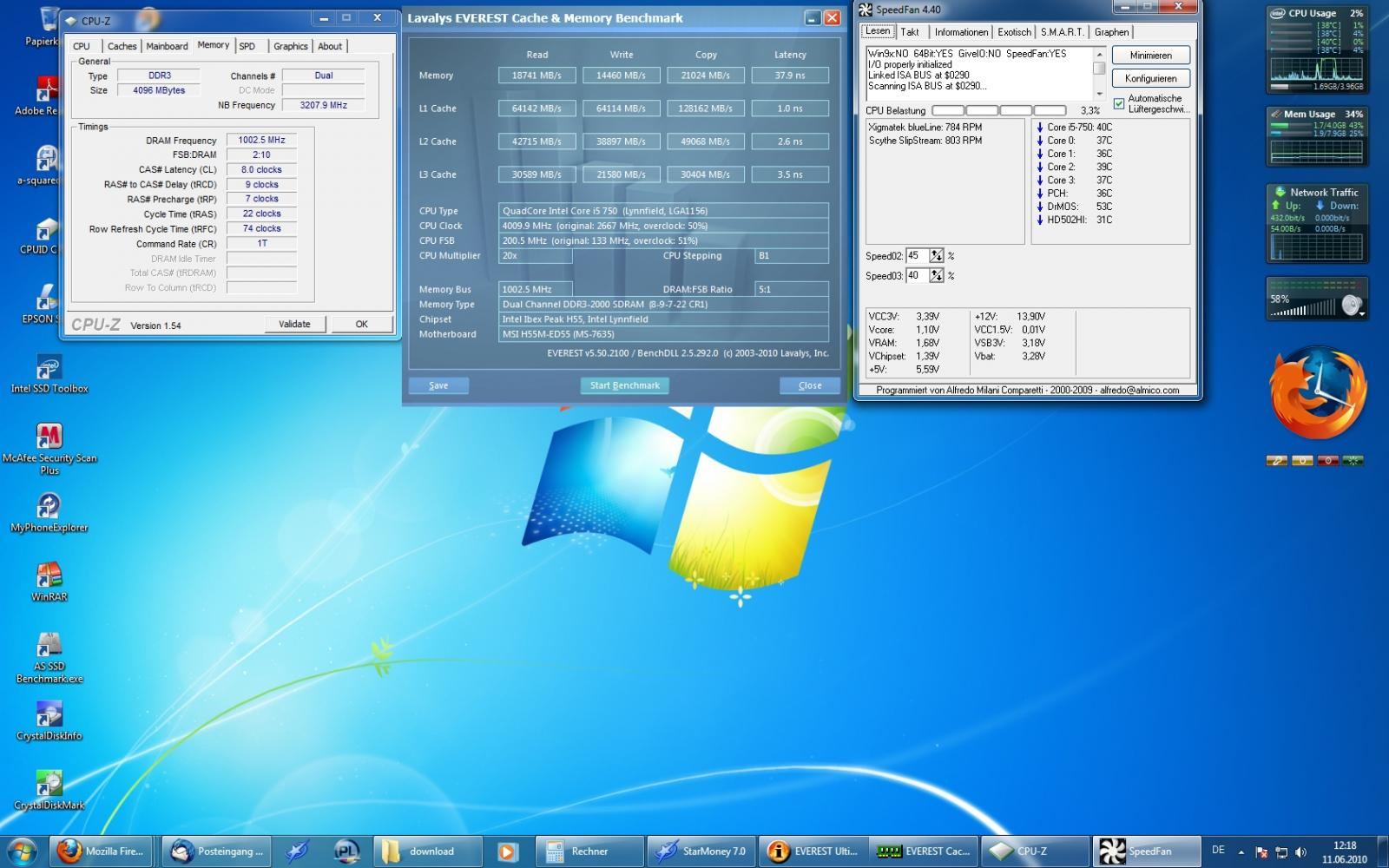Viewport: 1389px width, 868px height.
Task: Click the media player taskbar icon
Action: 508,852
